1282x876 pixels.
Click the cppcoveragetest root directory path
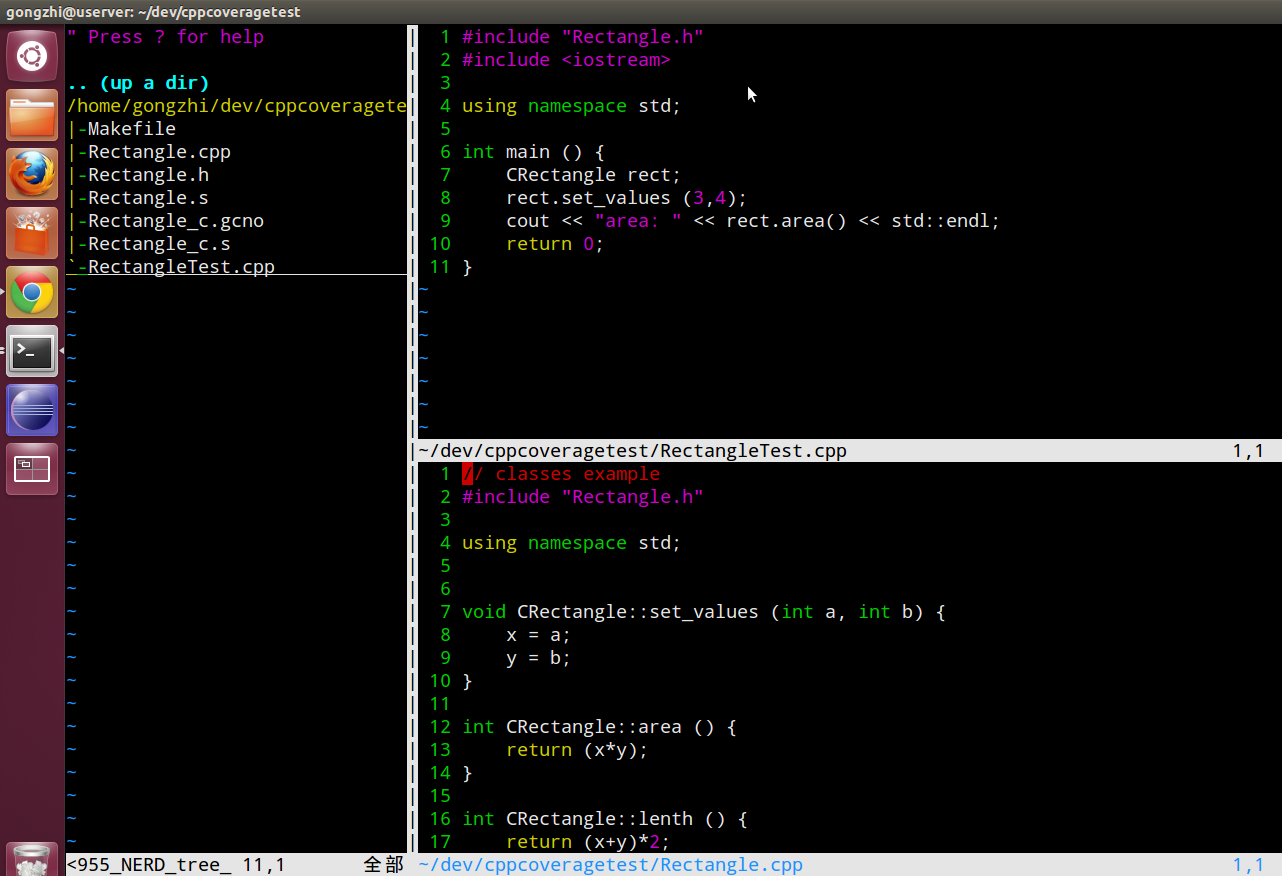236,106
